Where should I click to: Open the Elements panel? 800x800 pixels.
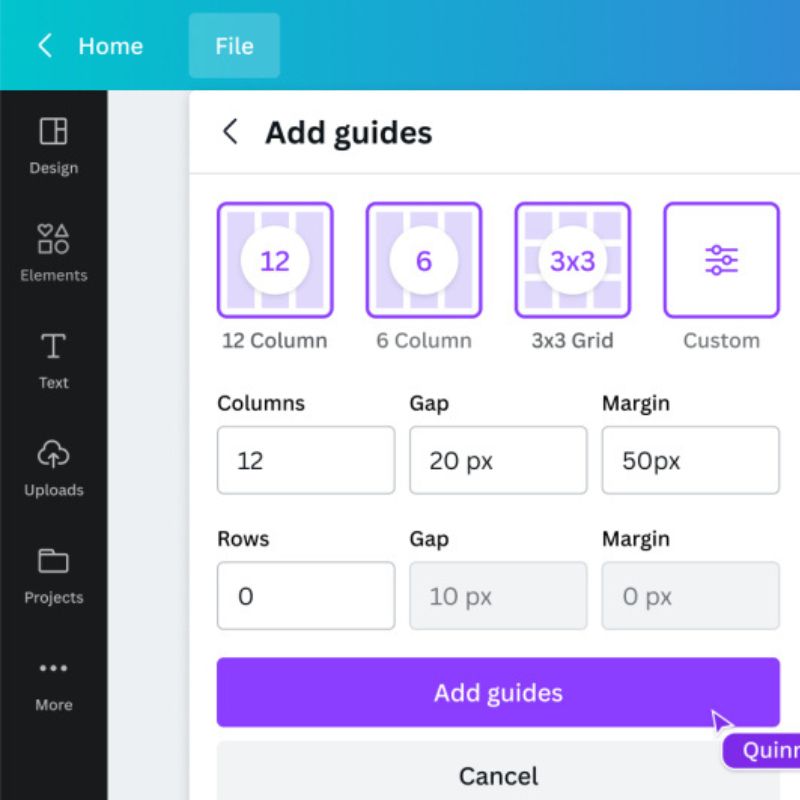coord(53,252)
